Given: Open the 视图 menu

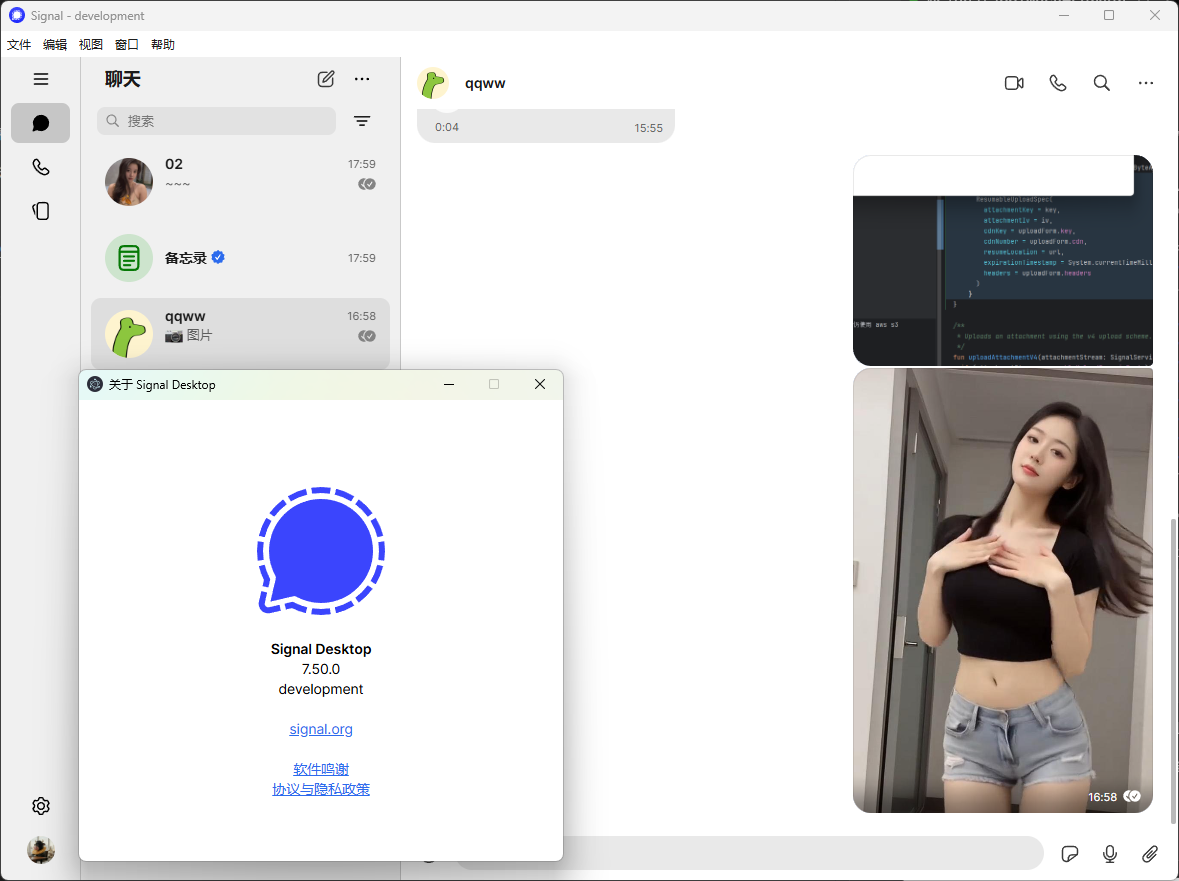Looking at the screenshot, I should [91, 44].
